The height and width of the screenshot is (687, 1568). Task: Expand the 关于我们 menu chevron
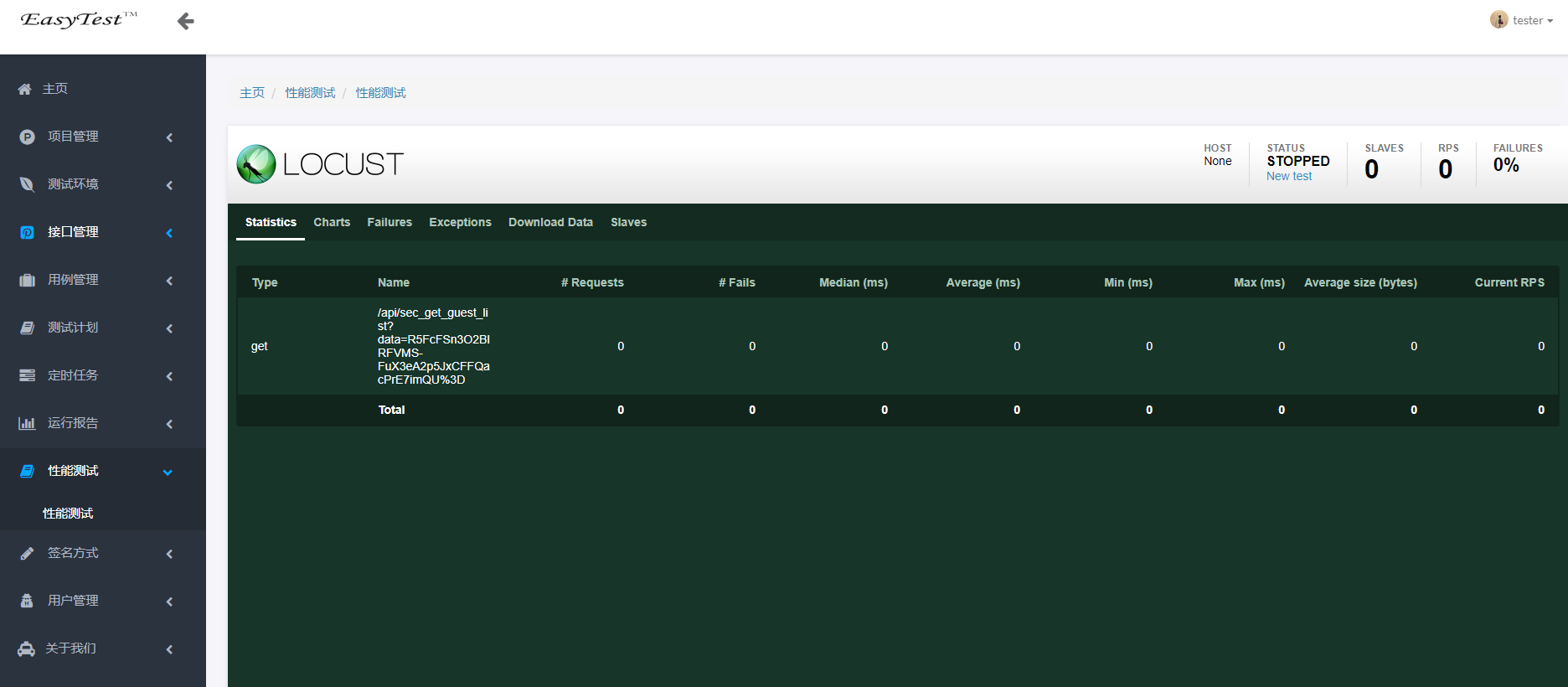point(169,649)
